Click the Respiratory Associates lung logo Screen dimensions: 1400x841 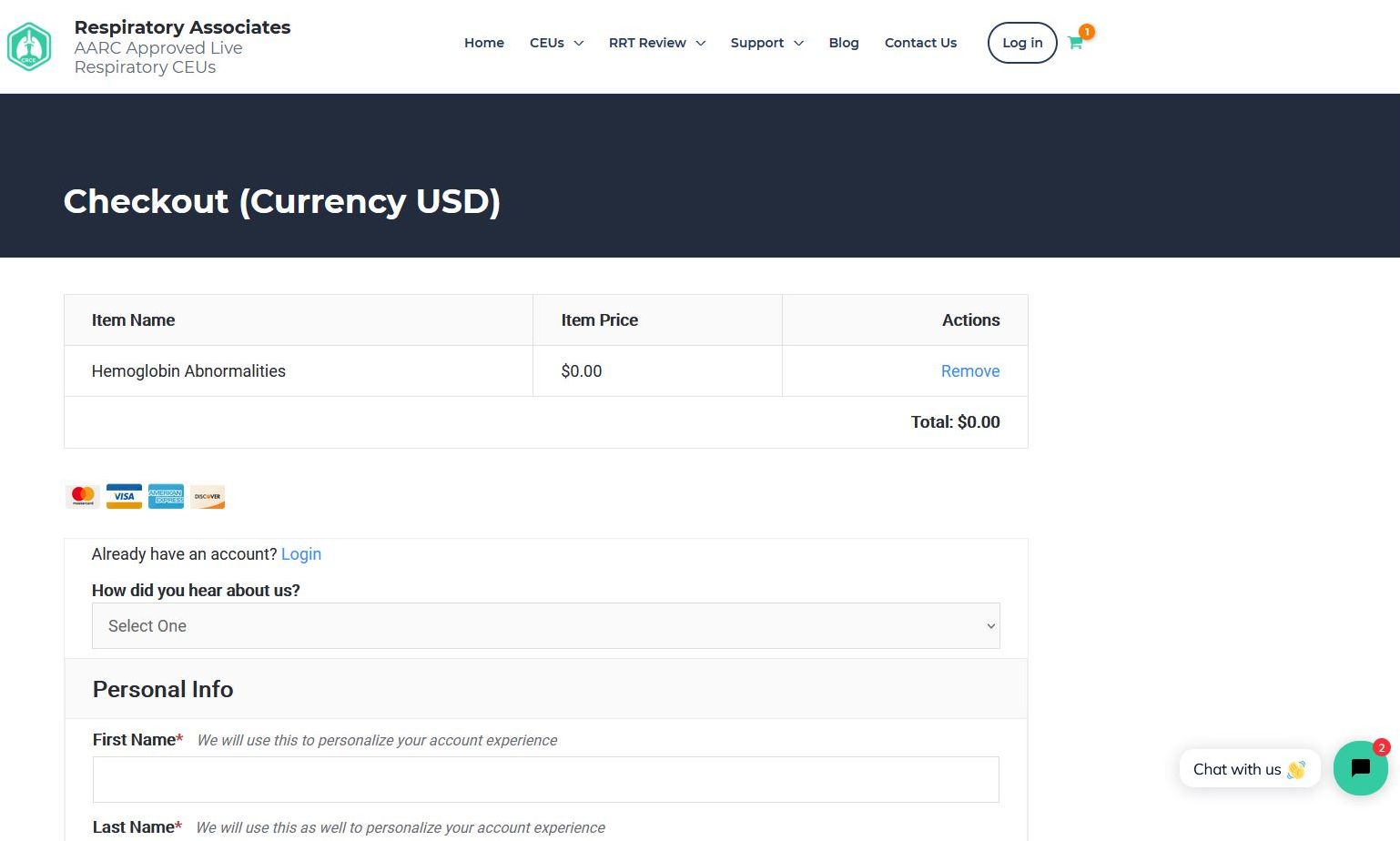point(29,46)
